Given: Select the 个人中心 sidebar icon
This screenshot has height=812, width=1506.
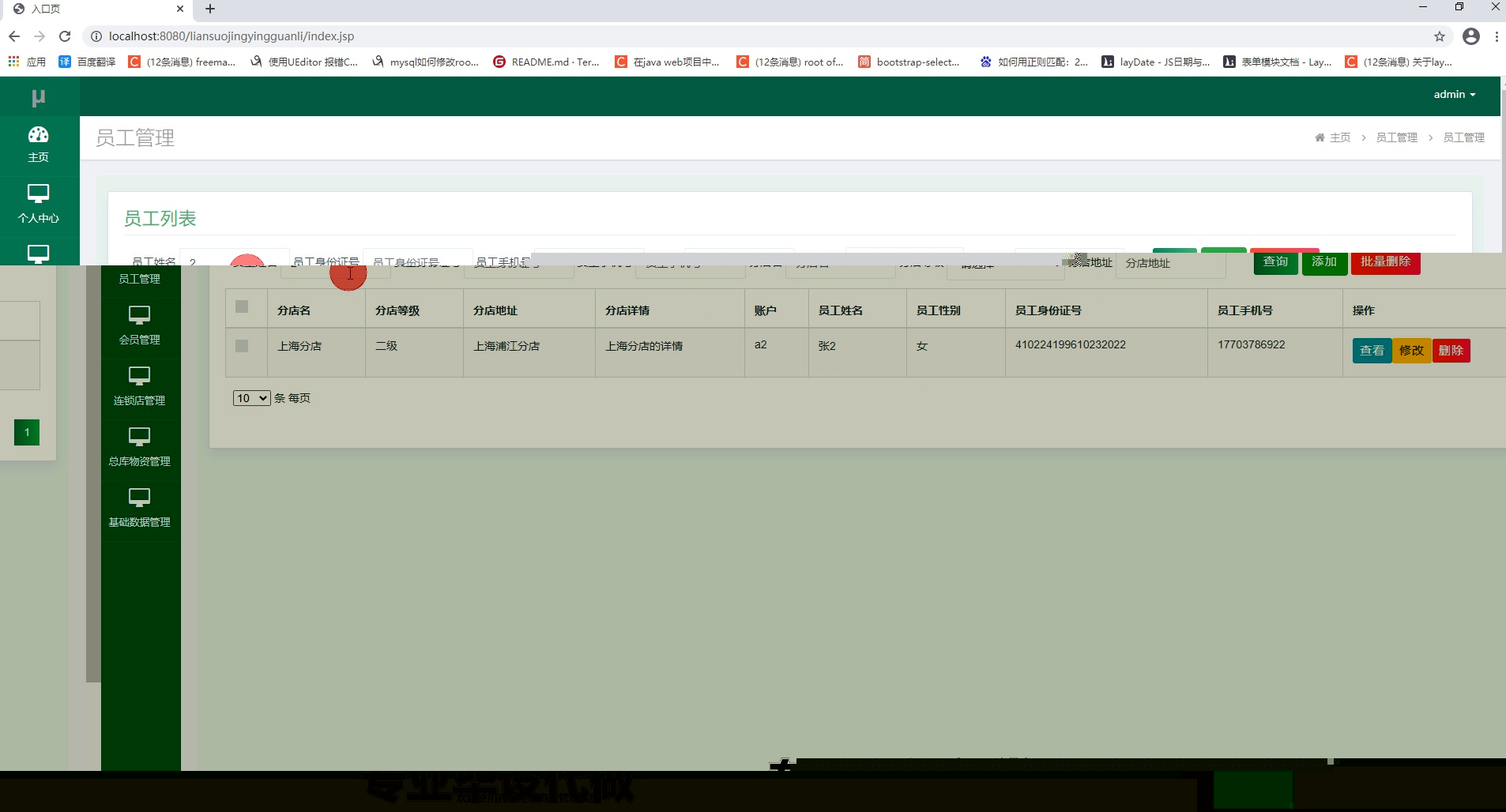Looking at the screenshot, I should pos(38,204).
